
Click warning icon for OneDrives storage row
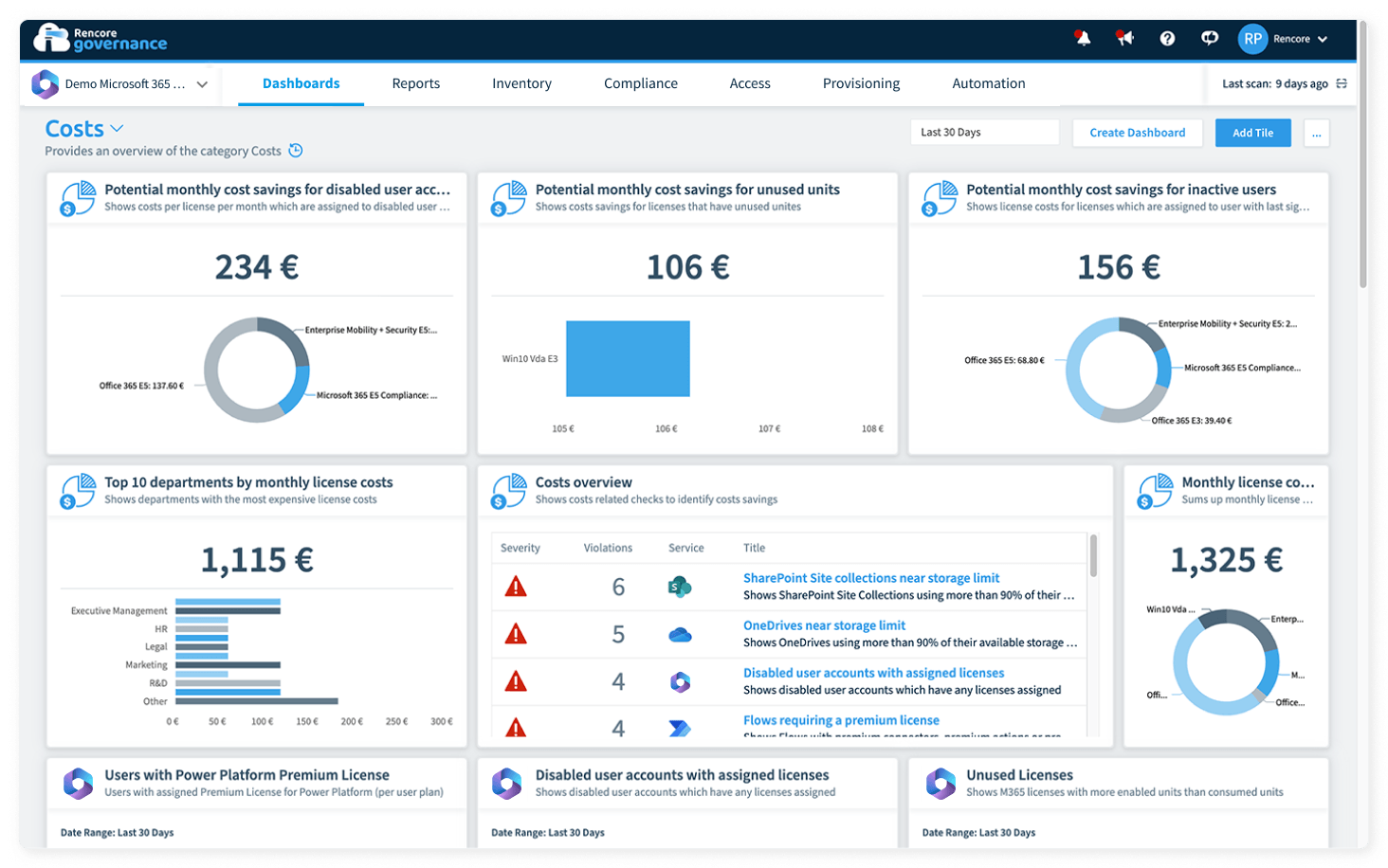(516, 634)
